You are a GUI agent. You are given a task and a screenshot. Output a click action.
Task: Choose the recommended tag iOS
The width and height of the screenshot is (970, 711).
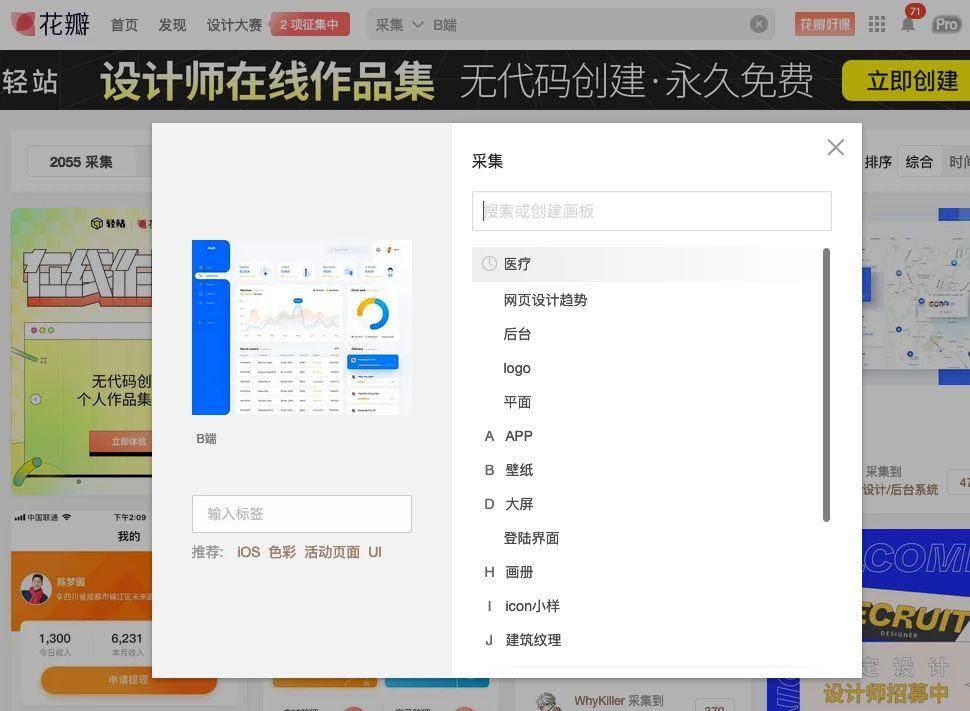point(248,552)
